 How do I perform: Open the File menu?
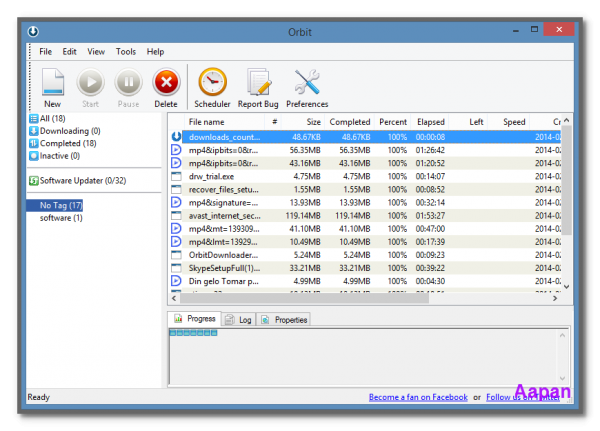coord(45,52)
